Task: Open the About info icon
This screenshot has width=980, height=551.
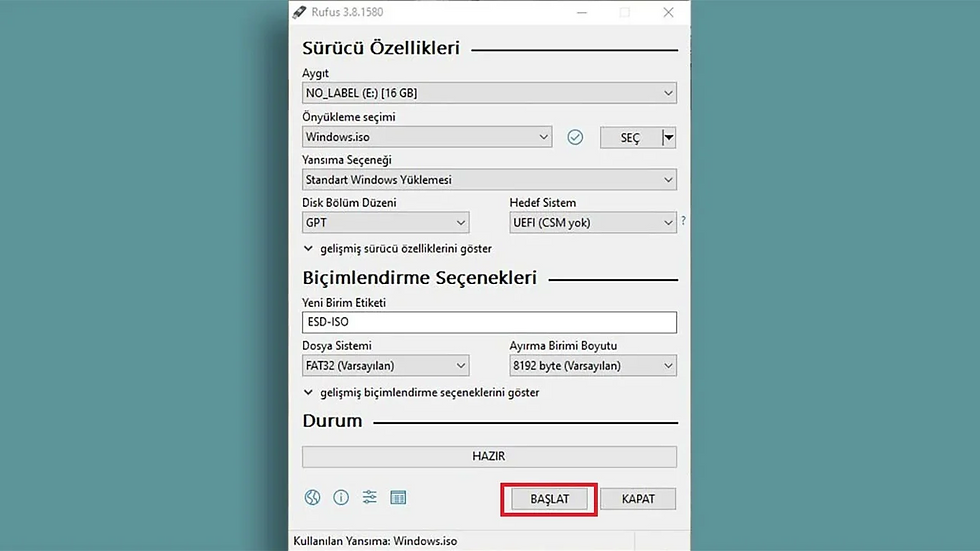Action: click(341, 497)
